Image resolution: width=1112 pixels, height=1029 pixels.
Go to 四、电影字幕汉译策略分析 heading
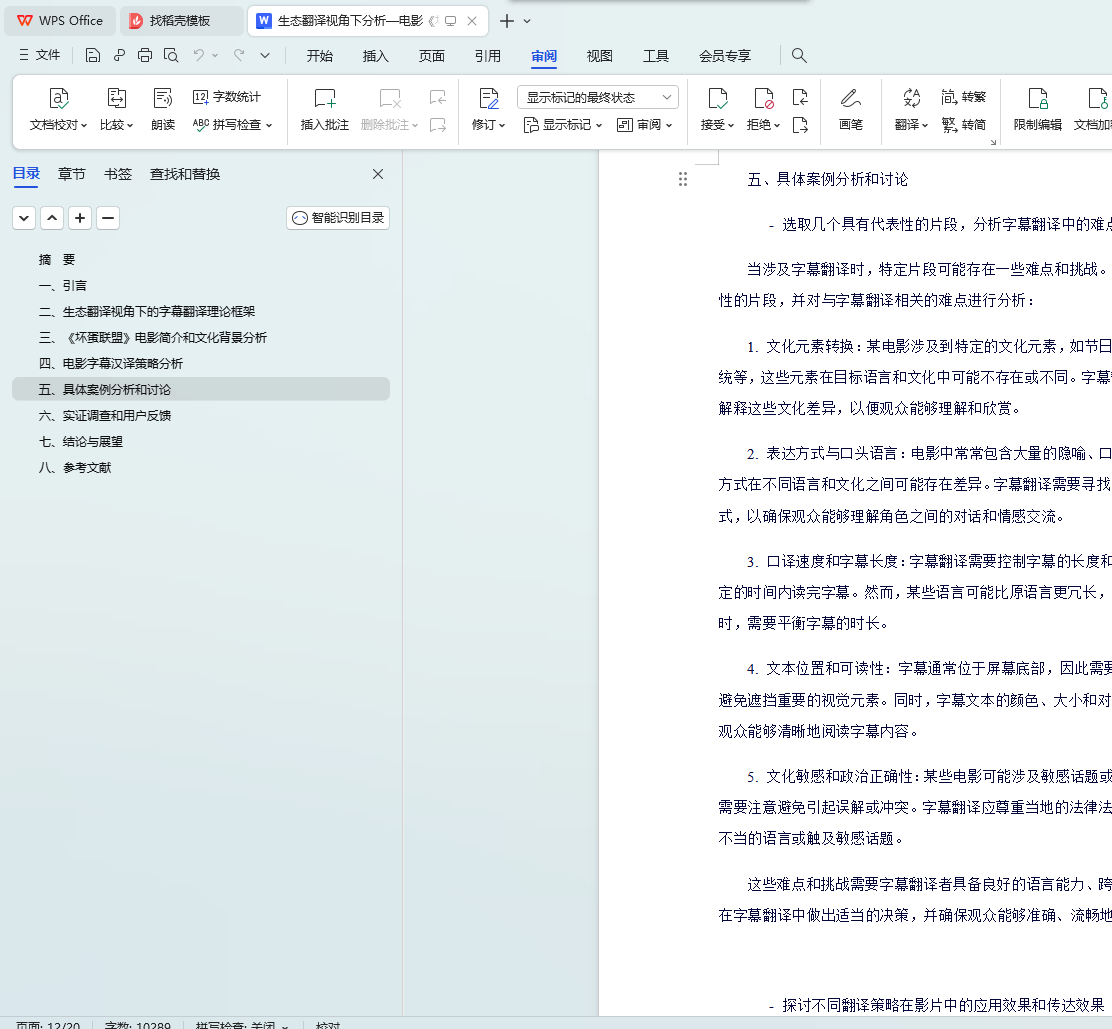[x=111, y=363]
